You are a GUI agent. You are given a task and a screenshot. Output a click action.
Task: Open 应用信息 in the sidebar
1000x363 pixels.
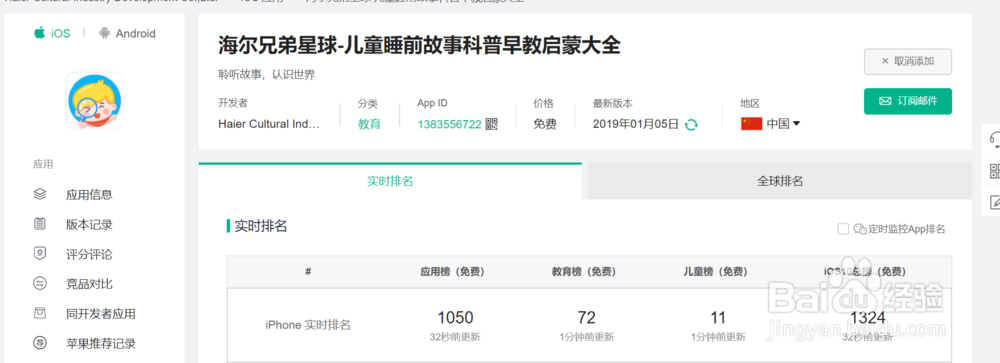[89, 195]
